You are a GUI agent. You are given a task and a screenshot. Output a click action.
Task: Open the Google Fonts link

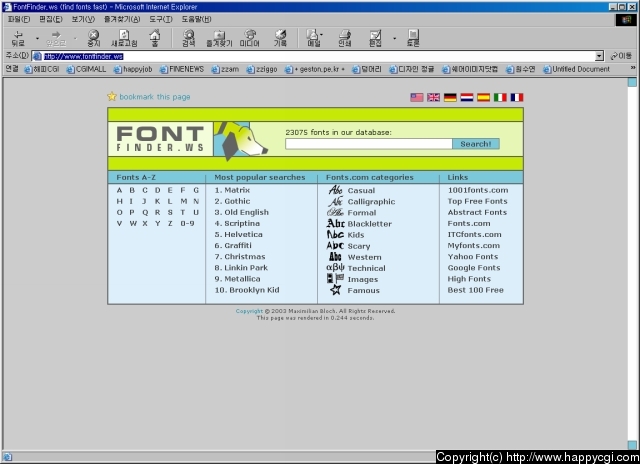coord(474,268)
